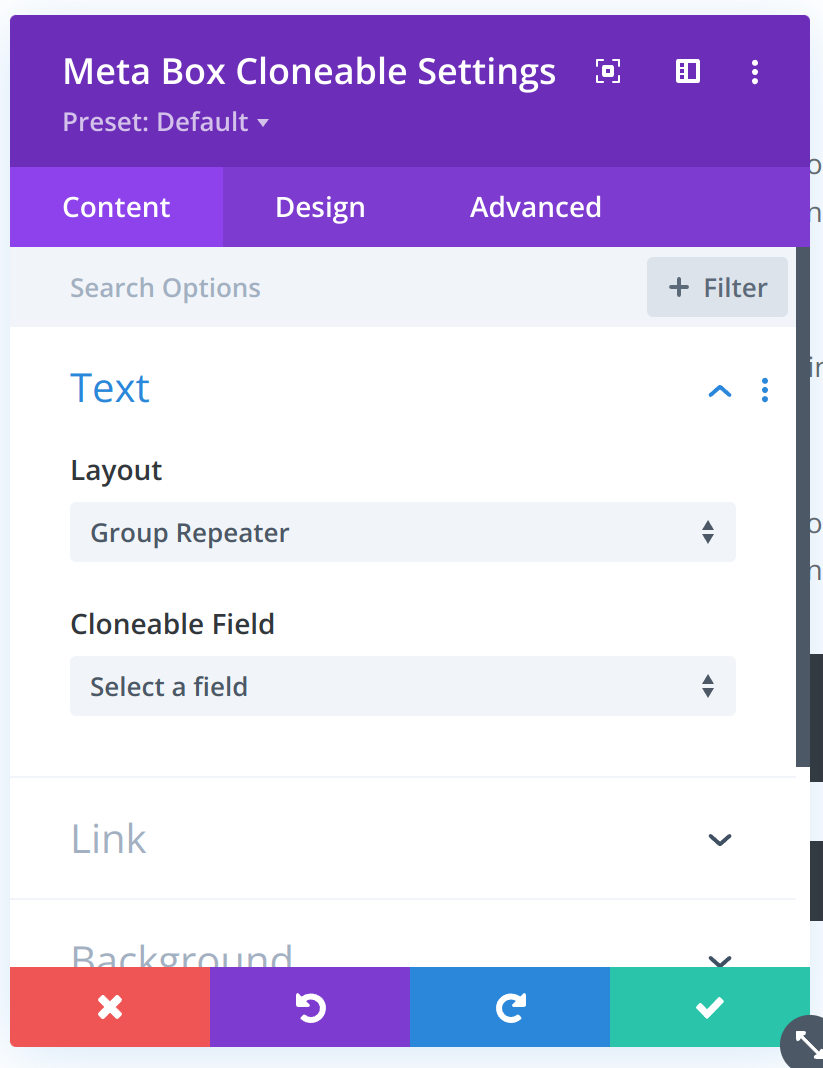The image size is (823, 1068).
Task: Open the settings header three-dot menu
Action: pyautogui.click(x=755, y=71)
